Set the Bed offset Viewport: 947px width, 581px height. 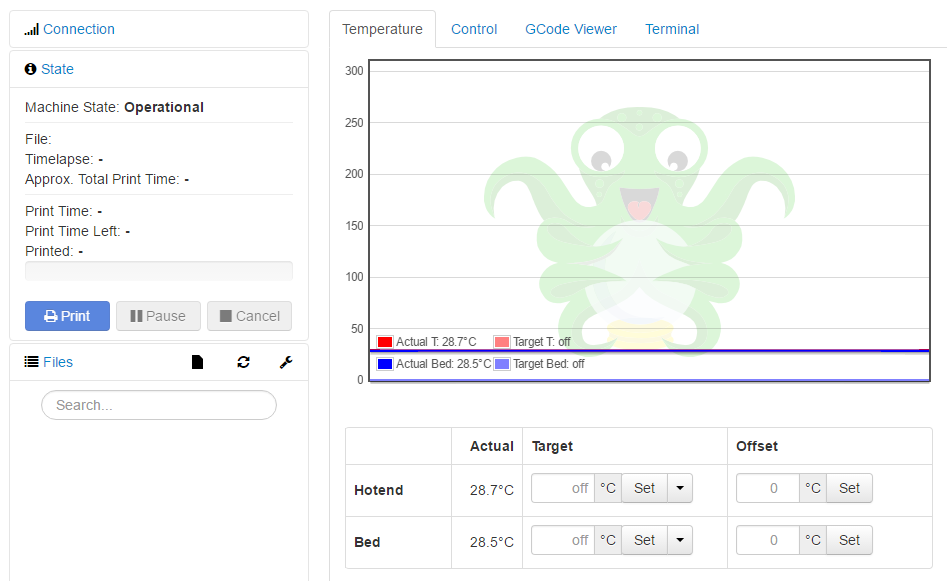tap(849, 540)
